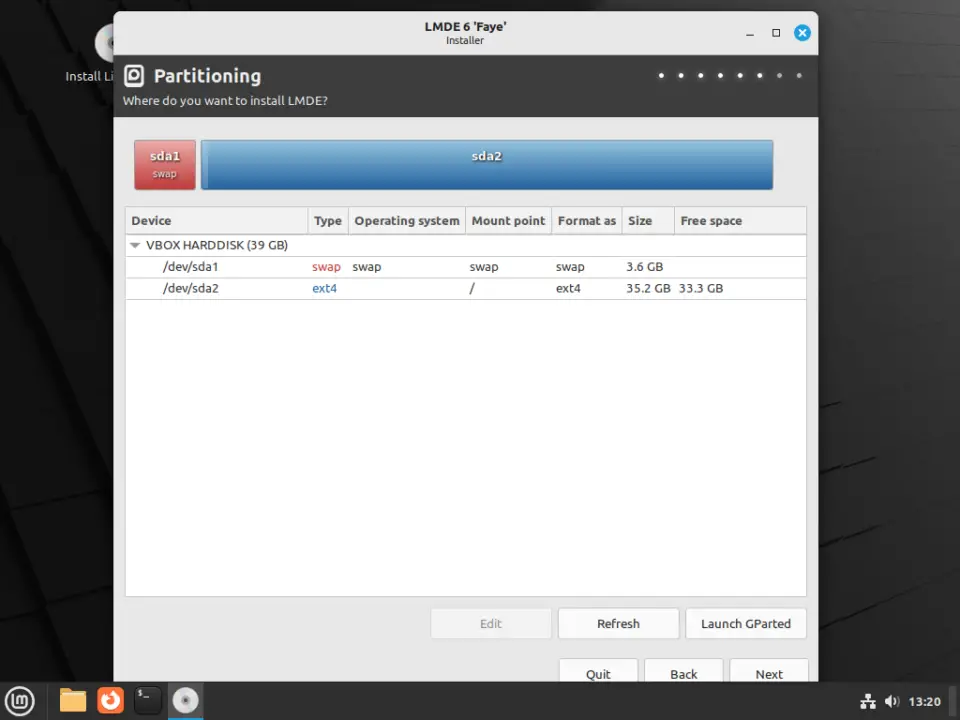Quit the LMDE installer
This screenshot has width=960, height=720.
click(x=598, y=673)
